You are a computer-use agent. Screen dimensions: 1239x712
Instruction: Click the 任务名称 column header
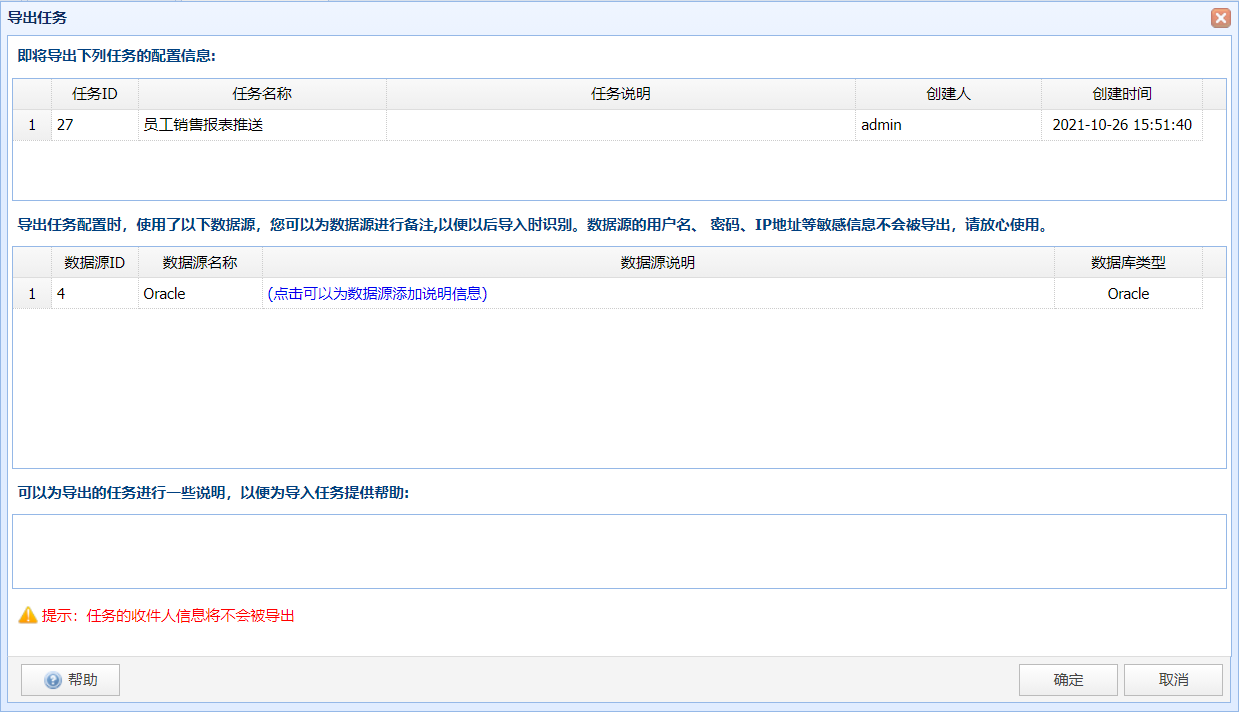point(262,94)
